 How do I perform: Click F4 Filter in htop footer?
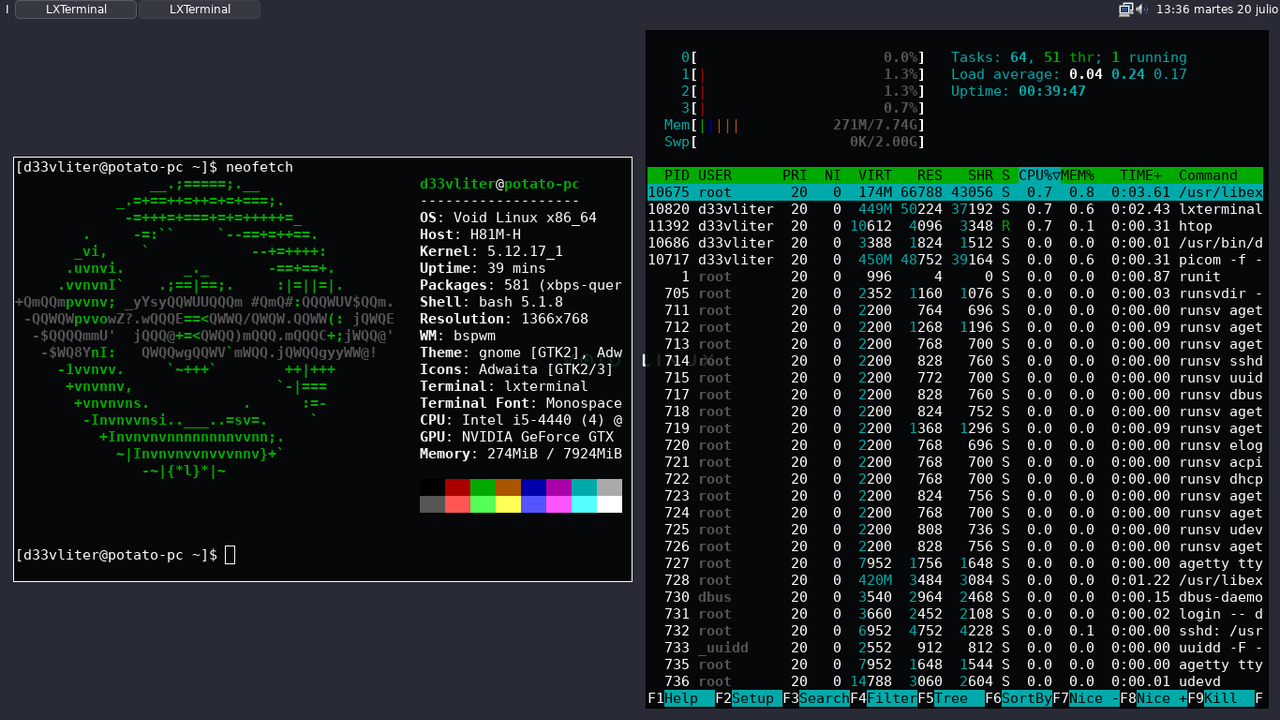click(883, 698)
